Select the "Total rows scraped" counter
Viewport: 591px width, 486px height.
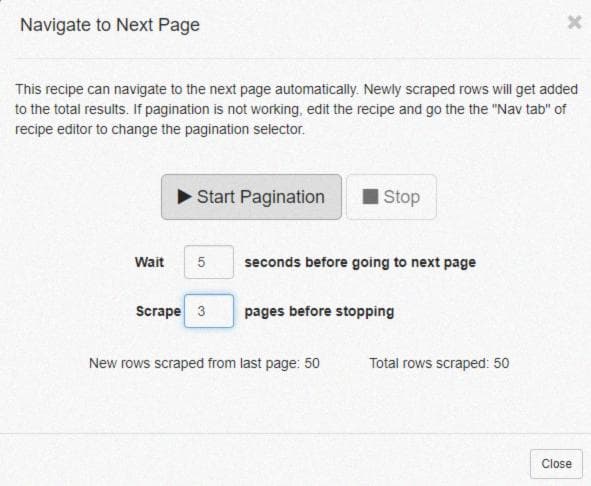point(439,363)
